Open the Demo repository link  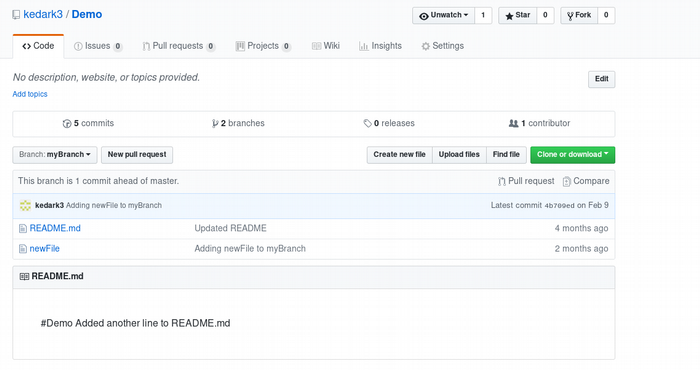(87, 15)
